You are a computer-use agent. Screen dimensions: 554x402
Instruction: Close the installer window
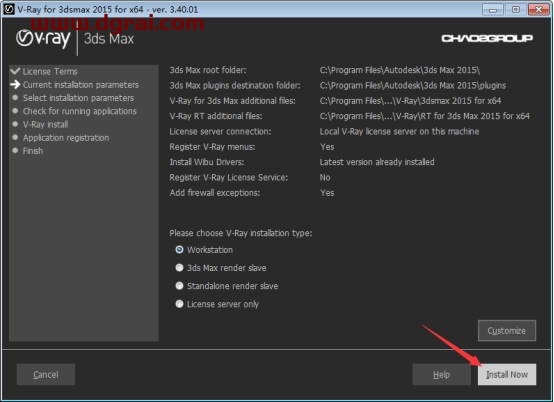pos(538,10)
